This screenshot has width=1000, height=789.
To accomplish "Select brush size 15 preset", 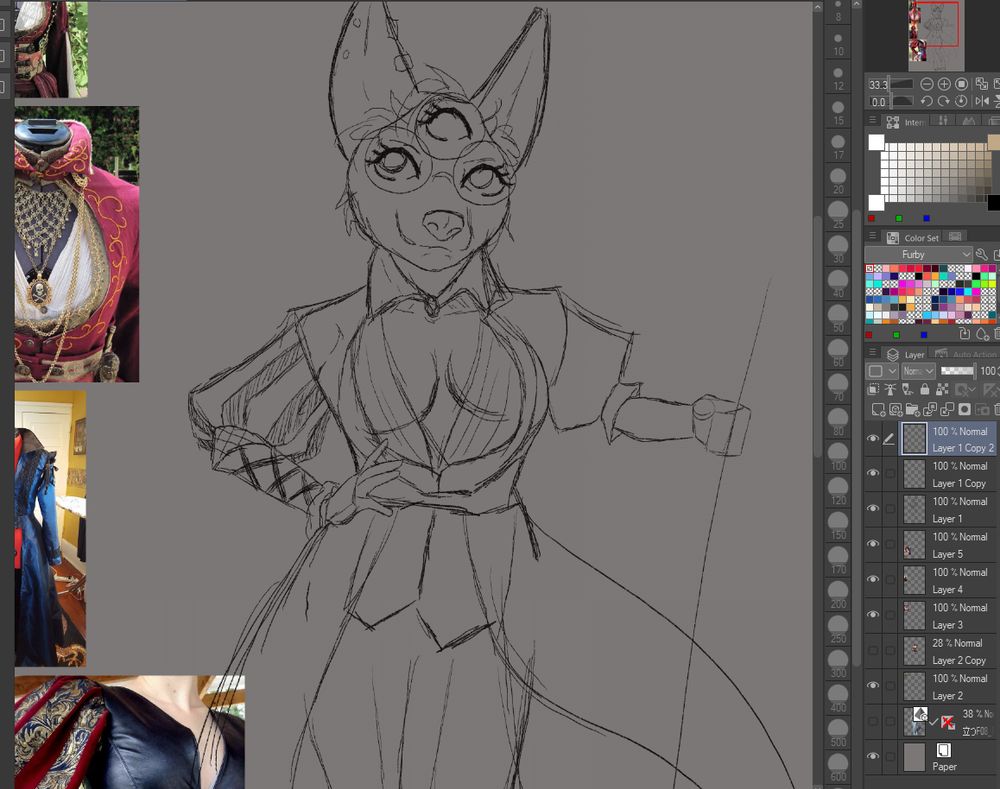I will click(838, 112).
